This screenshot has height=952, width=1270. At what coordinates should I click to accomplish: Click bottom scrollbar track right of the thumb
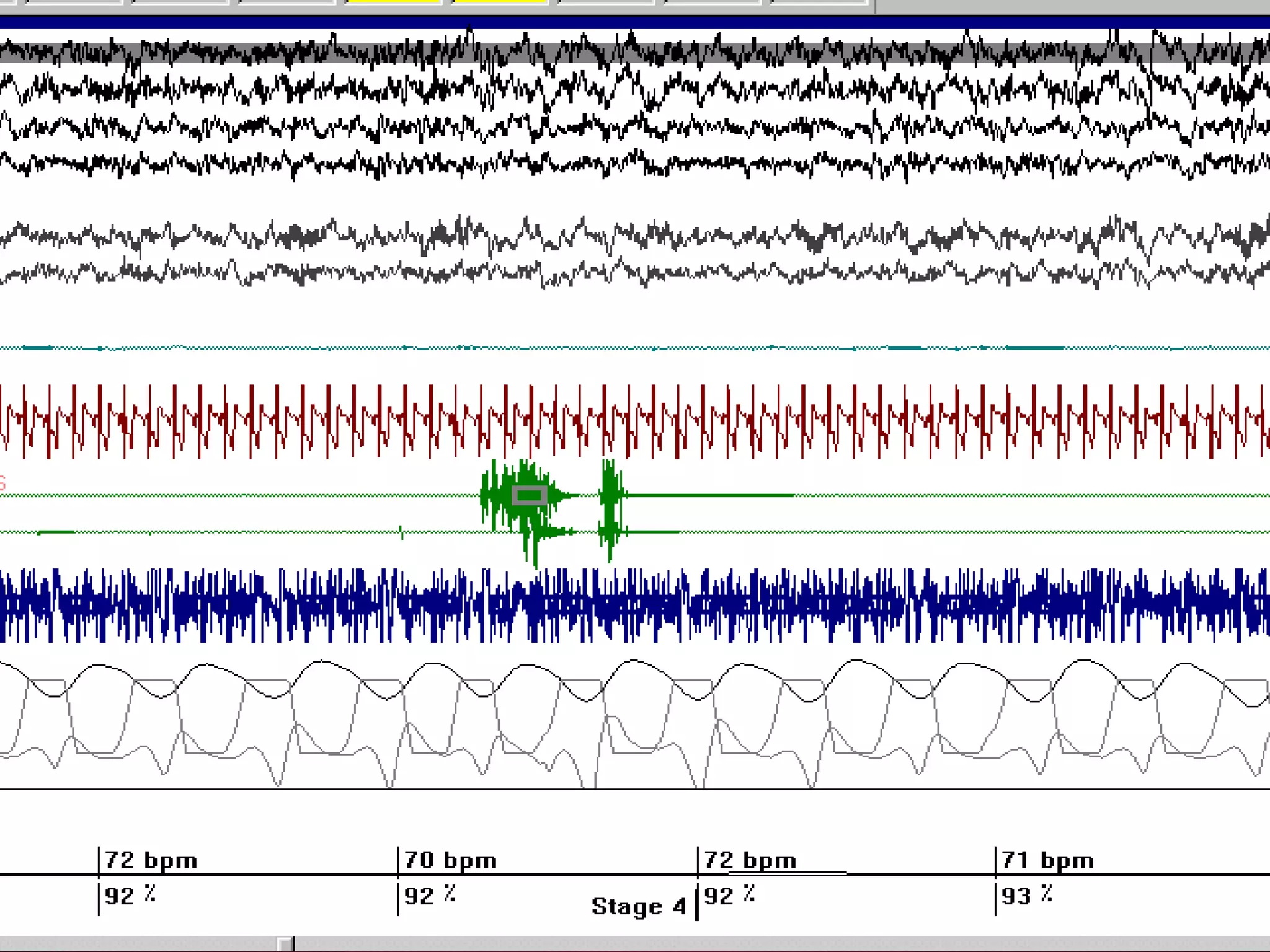coord(744,944)
